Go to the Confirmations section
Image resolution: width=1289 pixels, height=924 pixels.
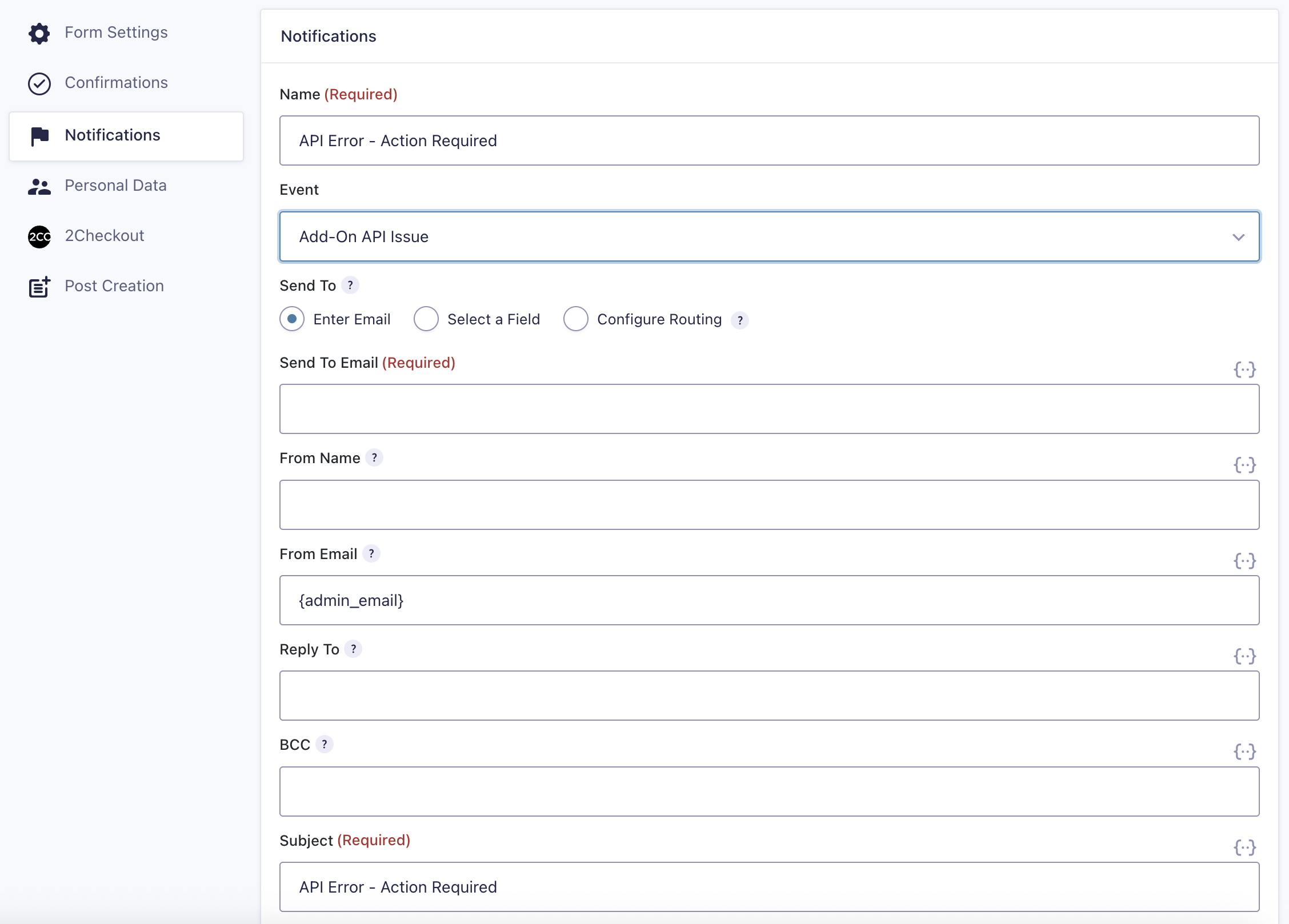tap(116, 83)
